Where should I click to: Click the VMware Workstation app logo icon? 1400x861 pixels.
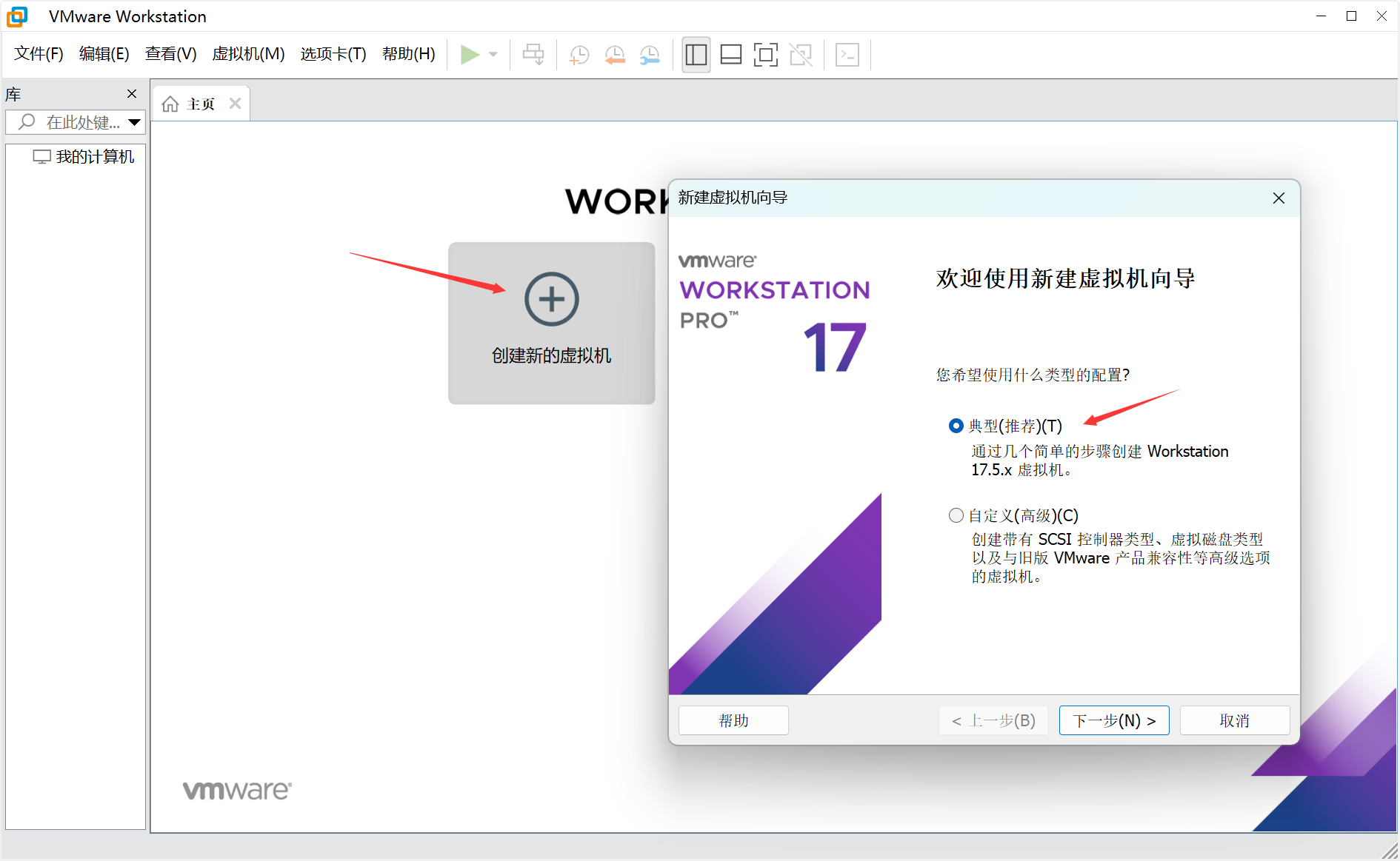[17, 16]
